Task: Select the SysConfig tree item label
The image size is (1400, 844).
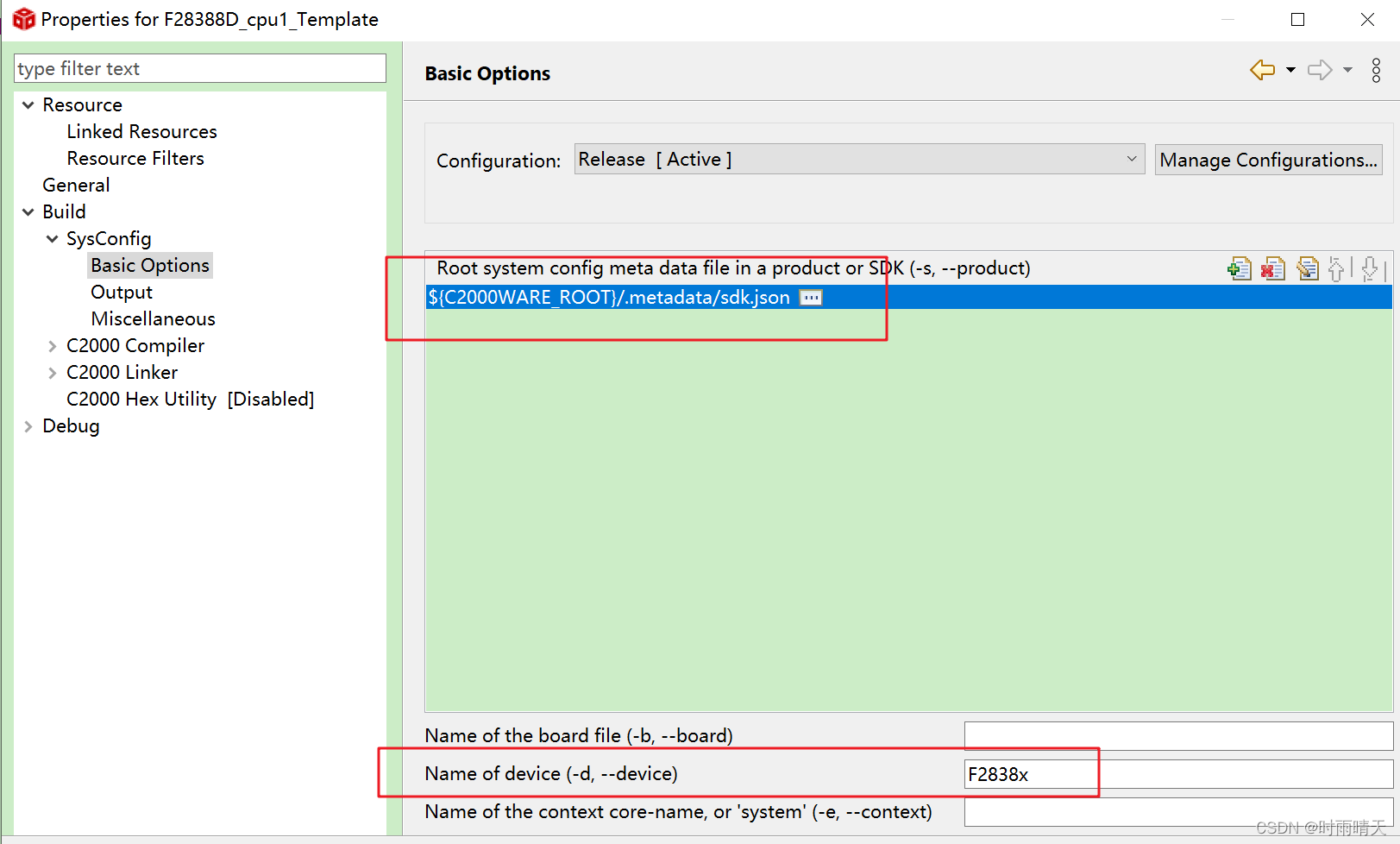Action: 109,238
